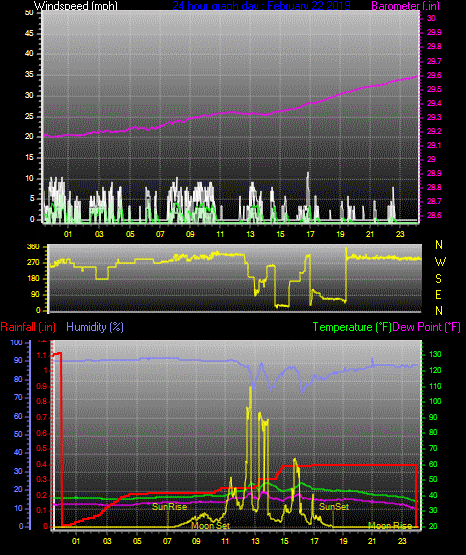Screen dimensions: 466x555
Task: Click the Temperature (°F) legend label
Action: [352, 327]
